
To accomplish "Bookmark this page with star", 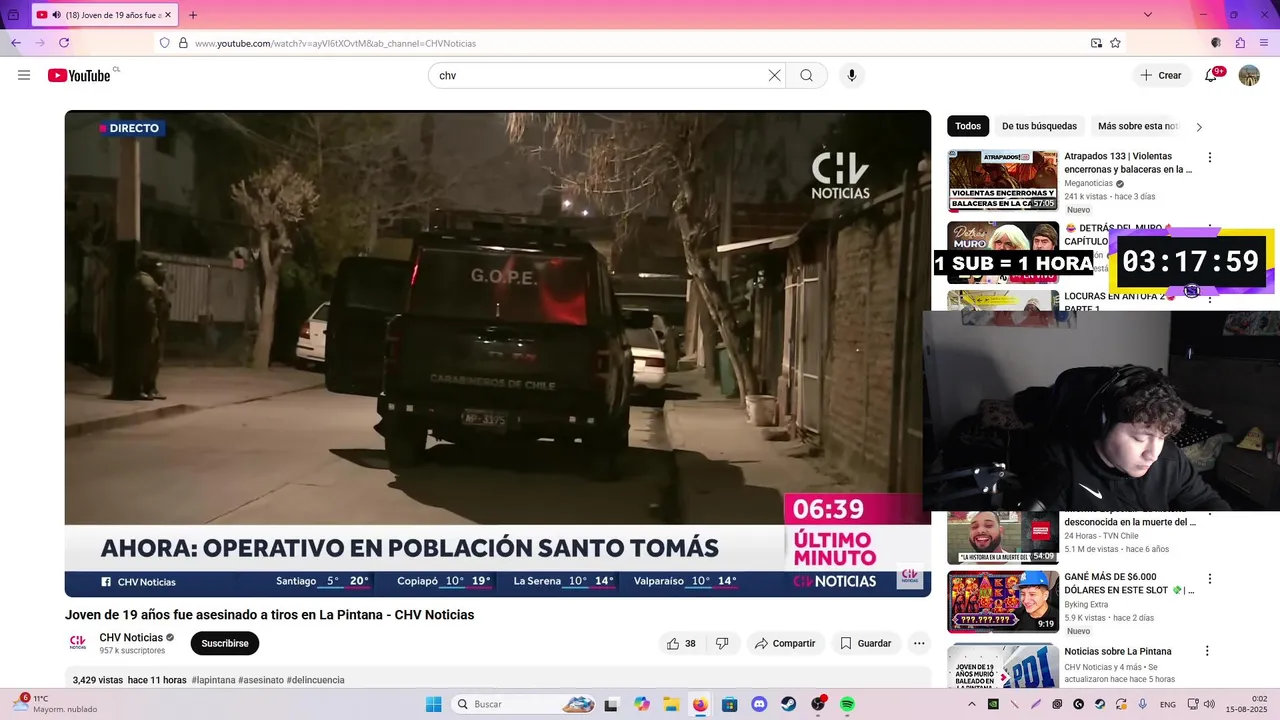I will [x=1115, y=43].
